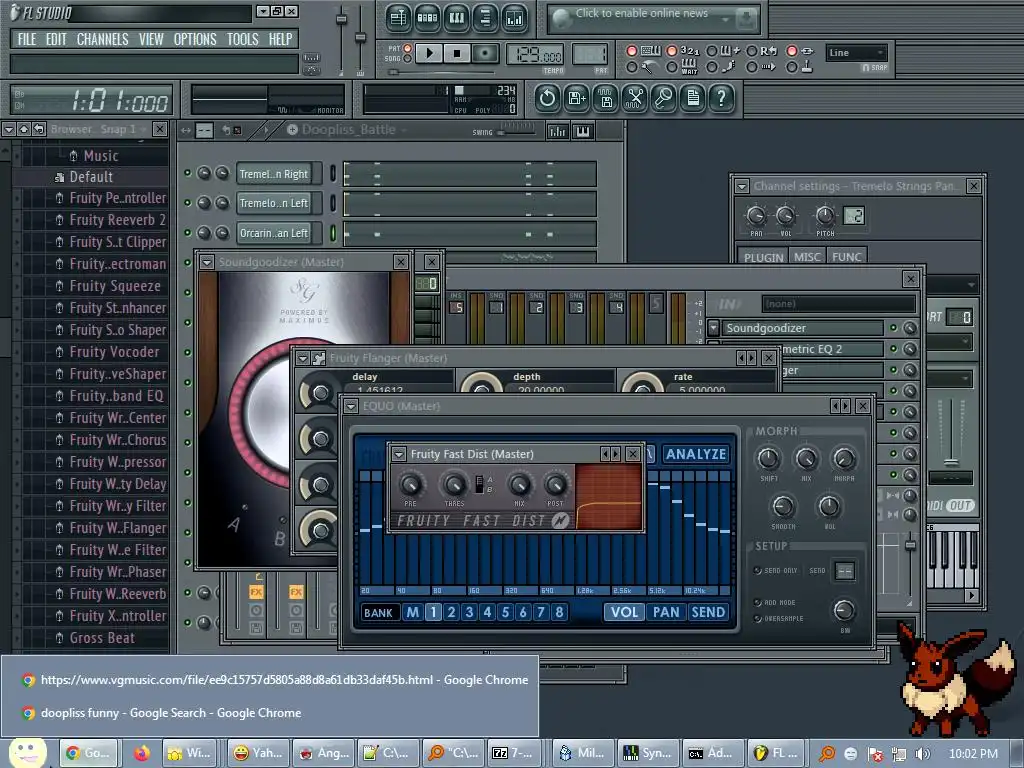Open the step sequencer button
The image size is (1024, 768).
(427, 18)
